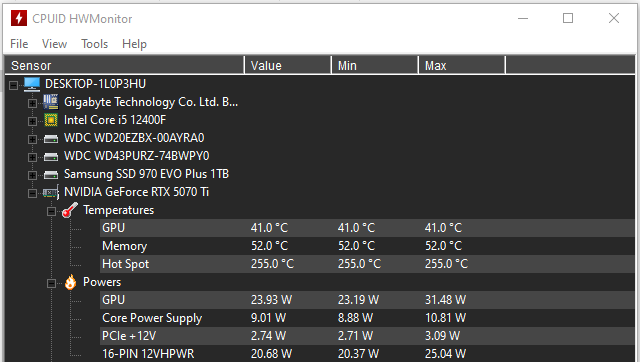Select the GPU temperature row label
The image size is (640, 362).
(113, 228)
